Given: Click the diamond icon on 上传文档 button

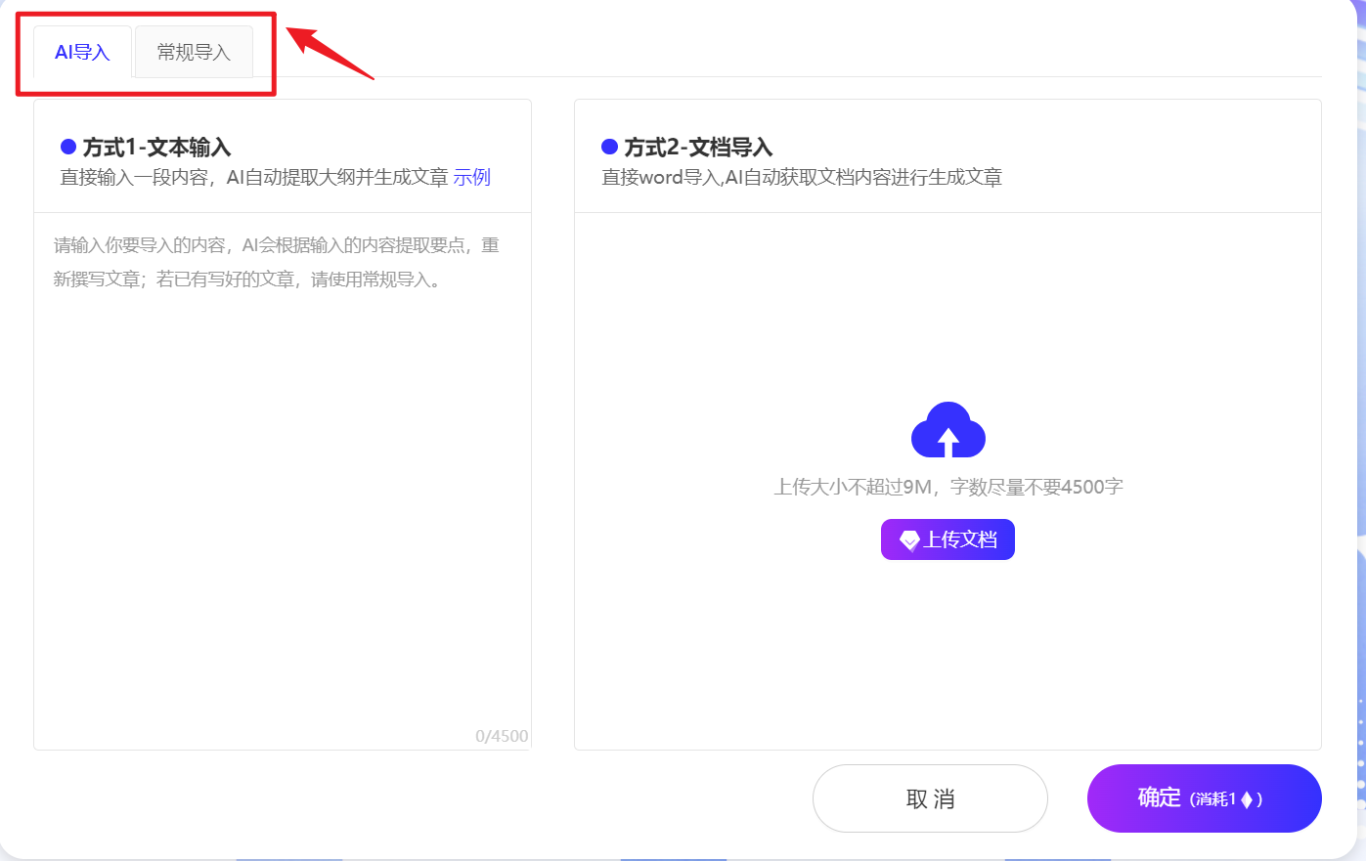Looking at the screenshot, I should (x=909, y=540).
